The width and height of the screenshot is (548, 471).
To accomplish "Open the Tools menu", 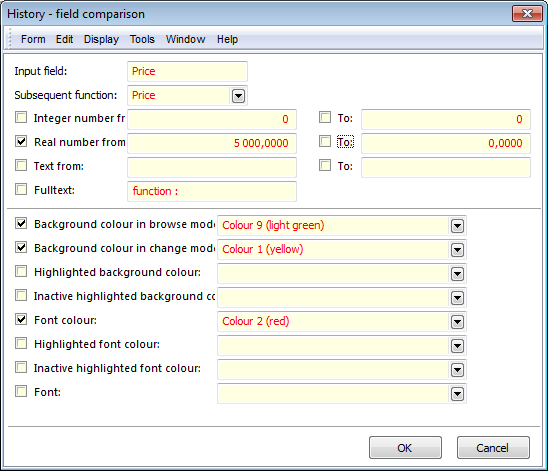I will click(x=142, y=39).
